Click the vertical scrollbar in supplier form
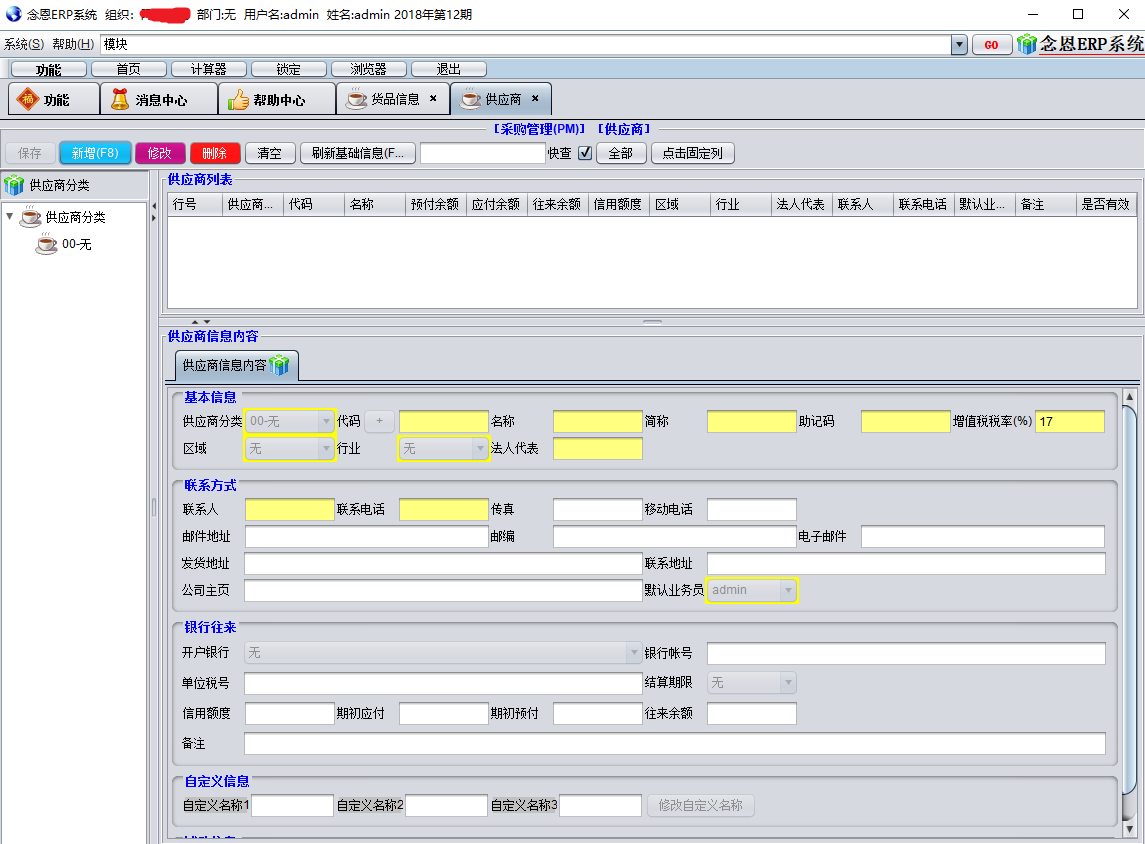The height and width of the screenshot is (844, 1145). click(1130, 600)
